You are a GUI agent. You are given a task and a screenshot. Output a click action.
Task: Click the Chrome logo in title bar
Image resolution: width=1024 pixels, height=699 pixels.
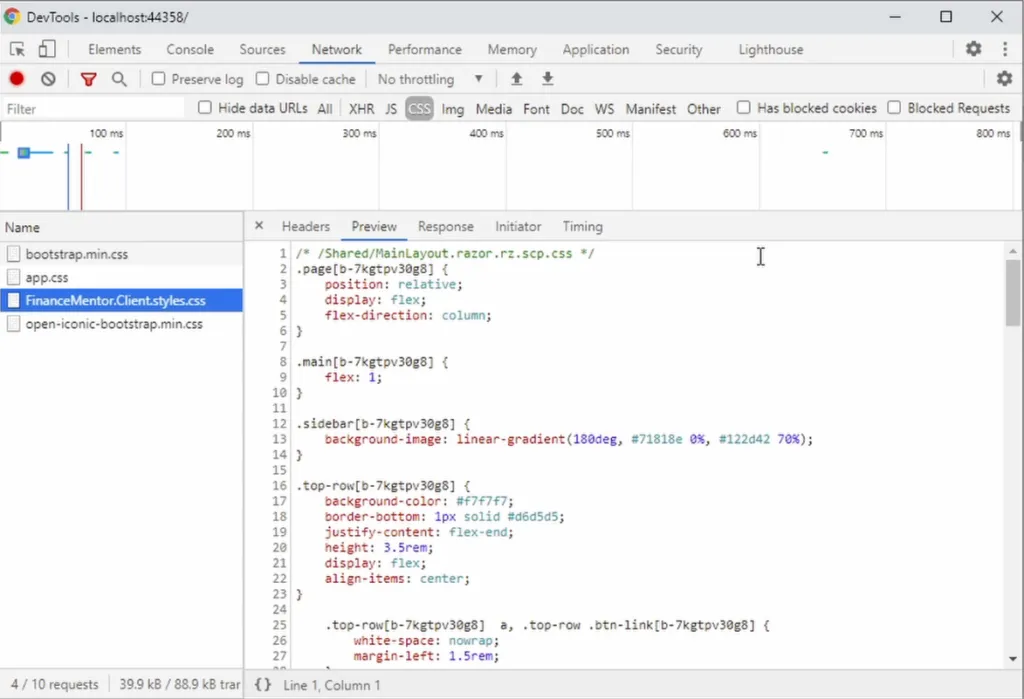[12, 17]
